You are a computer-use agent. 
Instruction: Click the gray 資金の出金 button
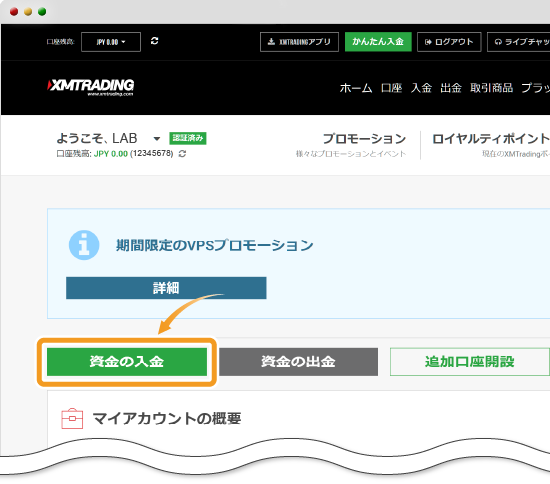[299, 362]
